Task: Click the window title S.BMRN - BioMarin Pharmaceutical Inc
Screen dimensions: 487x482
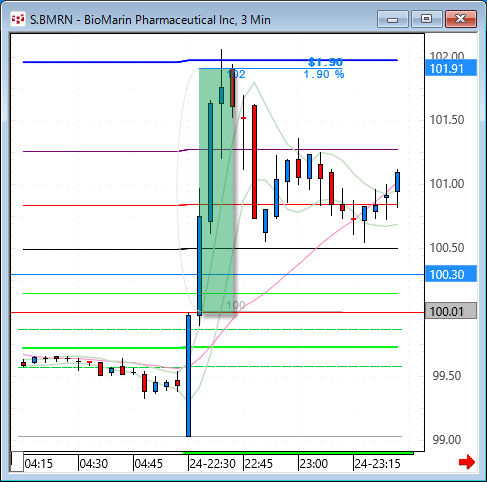Action: pyautogui.click(x=150, y=20)
